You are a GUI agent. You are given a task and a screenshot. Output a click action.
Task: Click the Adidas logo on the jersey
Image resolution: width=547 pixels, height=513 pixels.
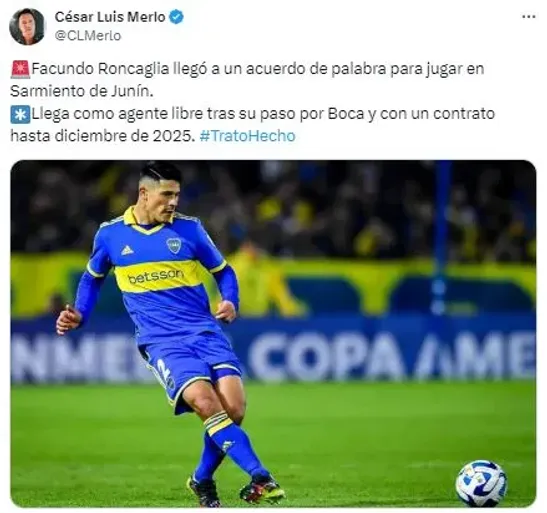[x=127, y=250]
